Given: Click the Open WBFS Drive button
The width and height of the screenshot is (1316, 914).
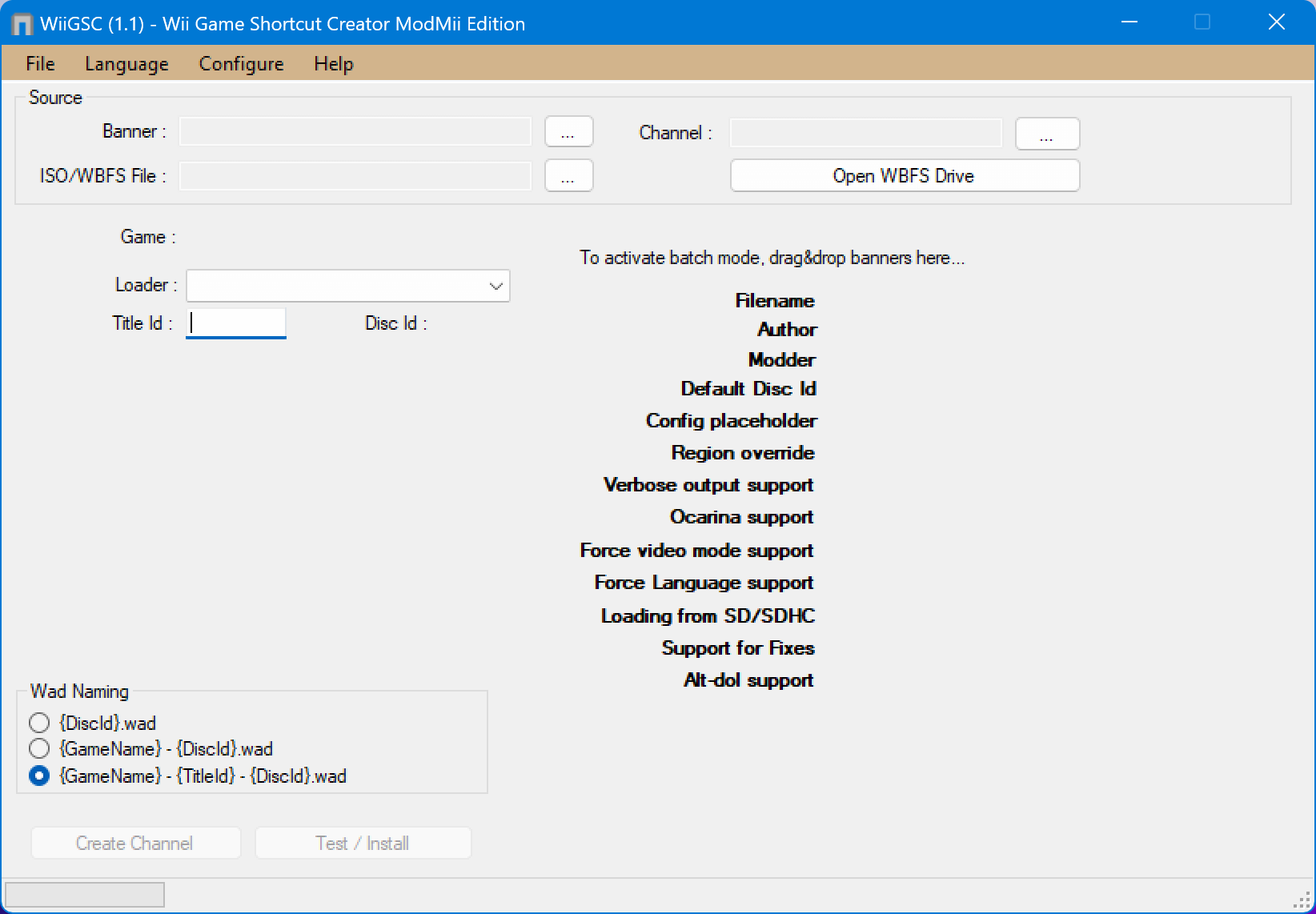Looking at the screenshot, I should click(x=905, y=176).
